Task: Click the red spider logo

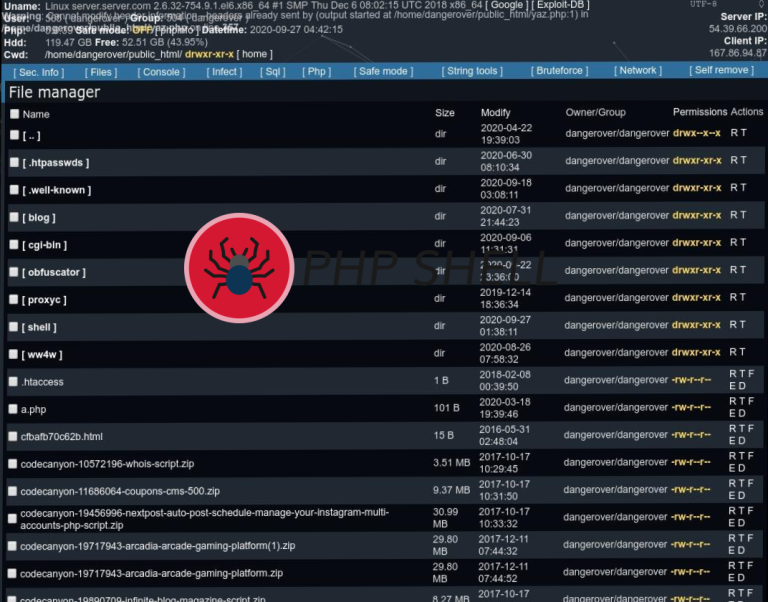Action: tap(239, 267)
